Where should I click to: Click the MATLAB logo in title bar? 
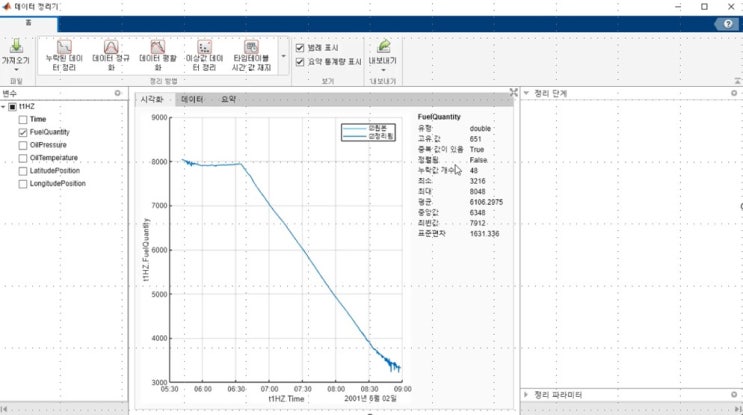click(7, 7)
